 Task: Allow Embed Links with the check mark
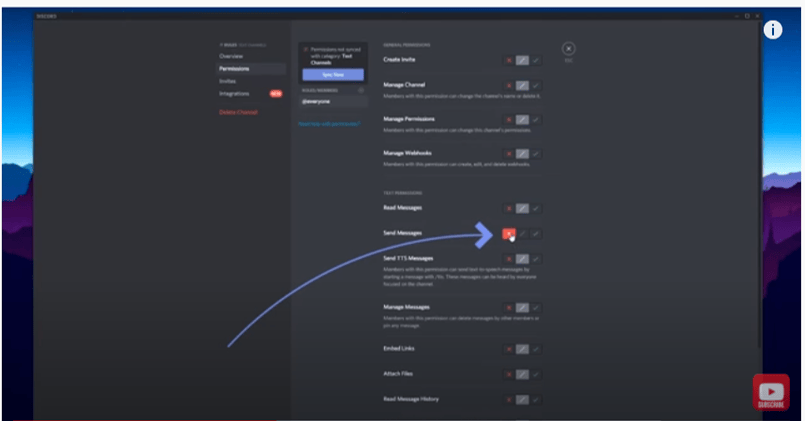coord(535,349)
